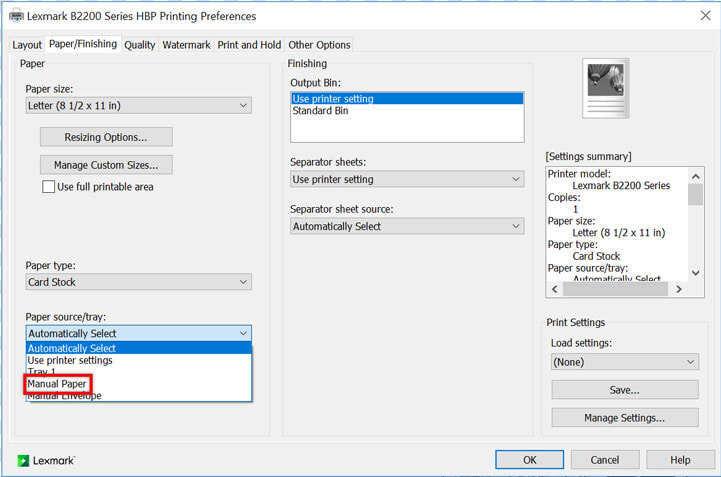Image resolution: width=721 pixels, height=477 pixels.
Task: Click the printer icon in title bar
Action: tap(17, 16)
